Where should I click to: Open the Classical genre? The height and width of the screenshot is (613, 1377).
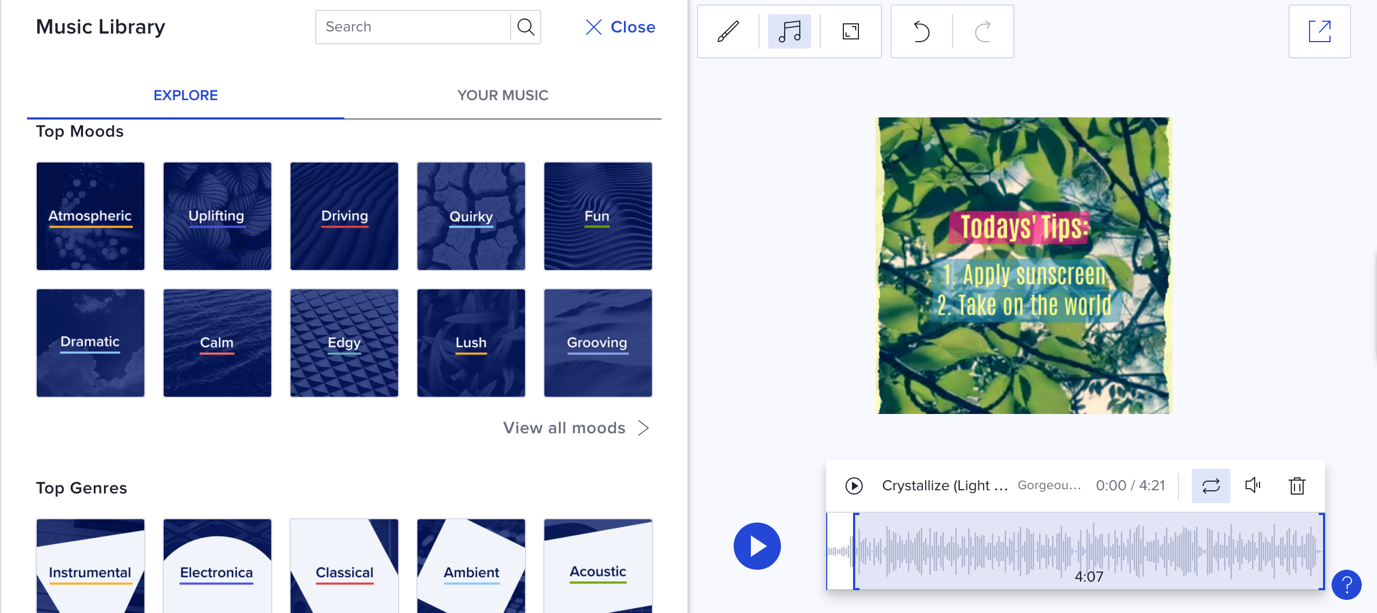344,566
